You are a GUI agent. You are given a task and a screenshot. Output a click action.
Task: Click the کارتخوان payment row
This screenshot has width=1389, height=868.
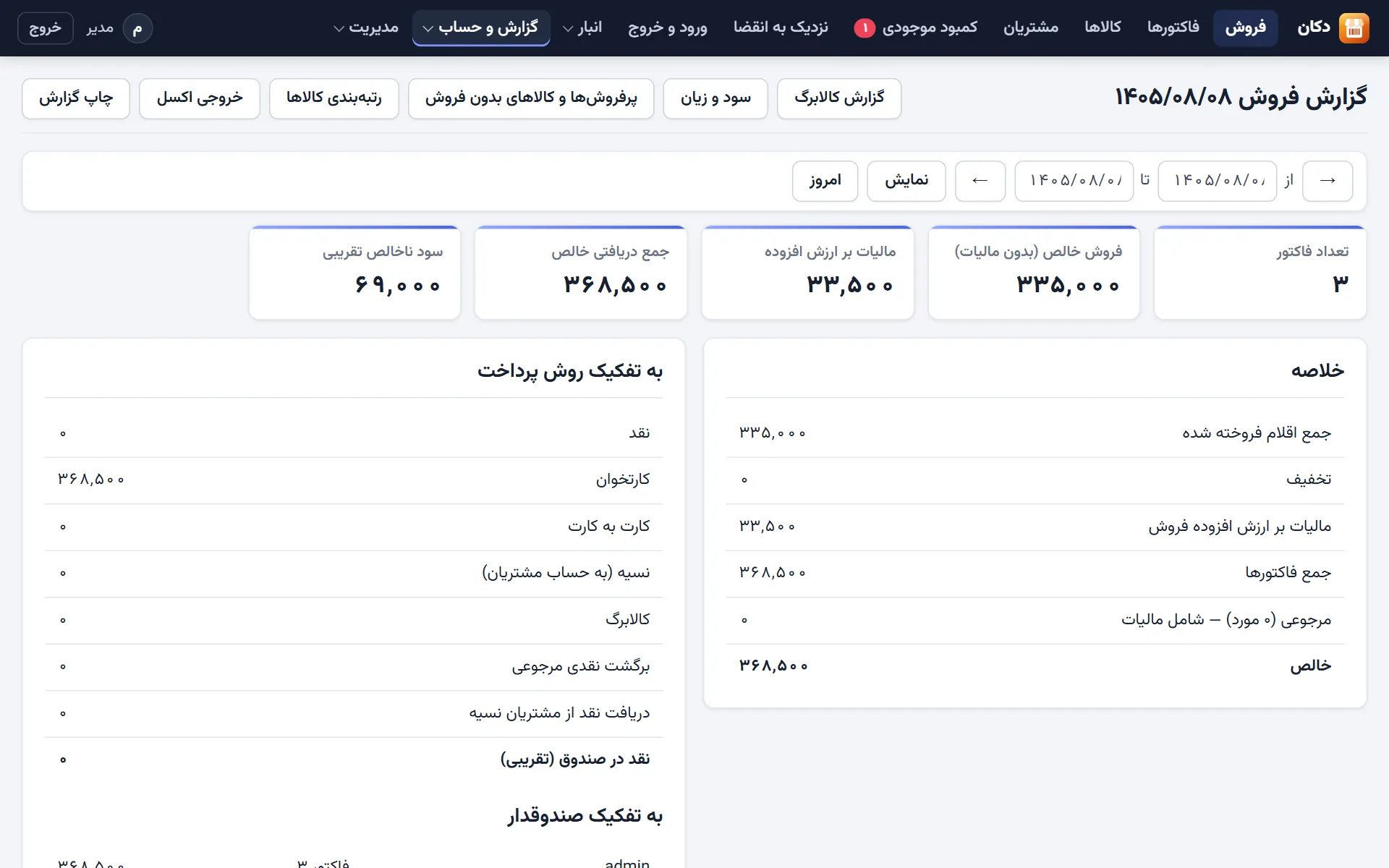coord(354,480)
